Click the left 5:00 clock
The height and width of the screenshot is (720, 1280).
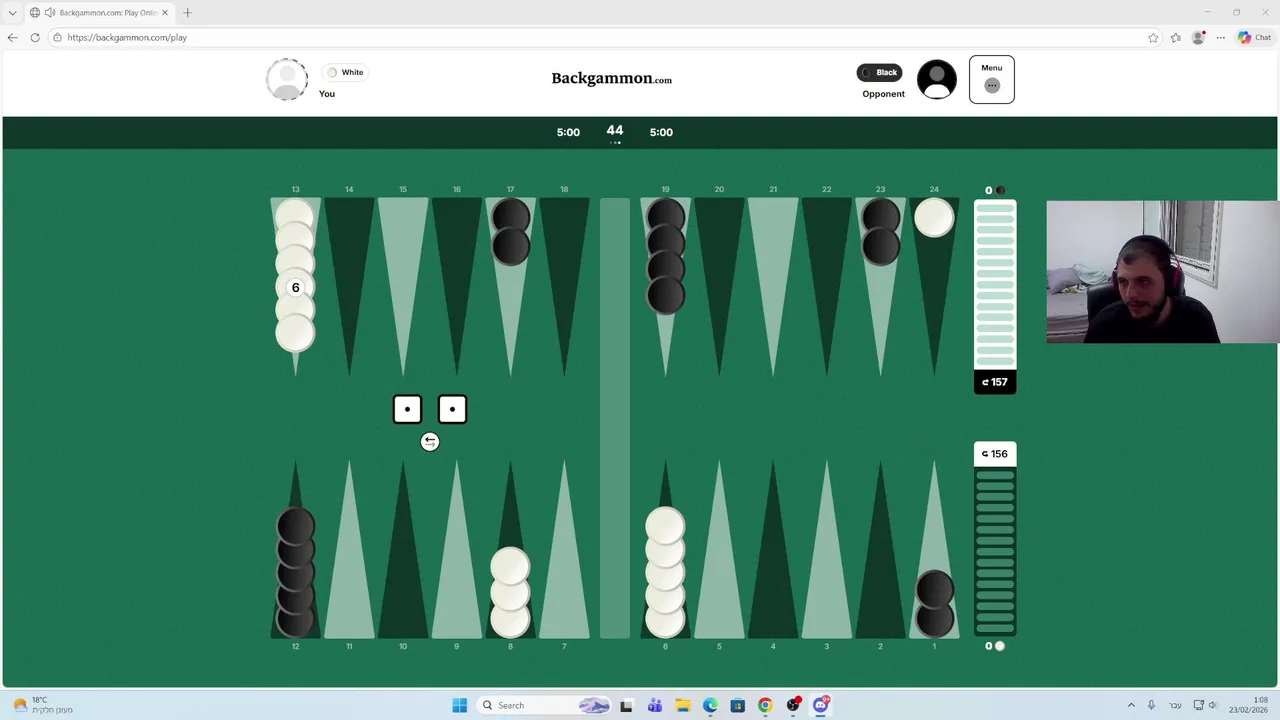[568, 132]
